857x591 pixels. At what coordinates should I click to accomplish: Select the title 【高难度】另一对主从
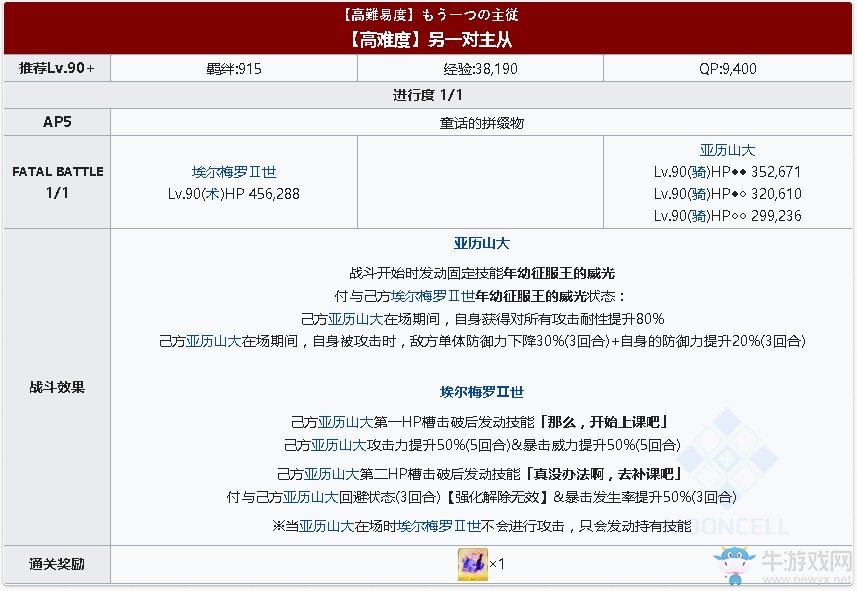pos(430,39)
